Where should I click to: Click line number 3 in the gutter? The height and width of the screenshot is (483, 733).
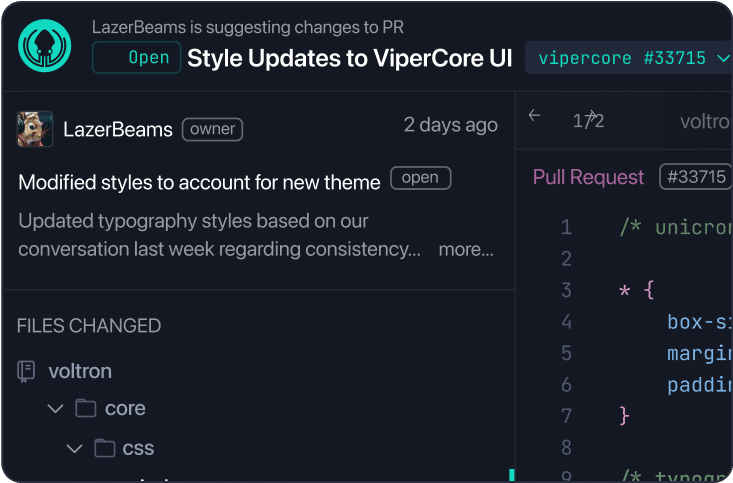(566, 290)
